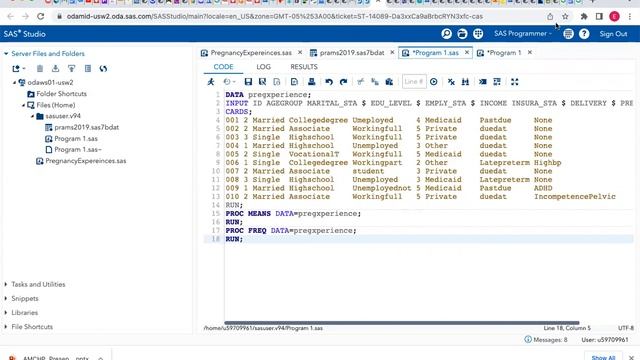Viewport: 640px width, 360px height.
Task: Bookmark the page with the star icon
Action: pyautogui.click(x=565, y=16)
